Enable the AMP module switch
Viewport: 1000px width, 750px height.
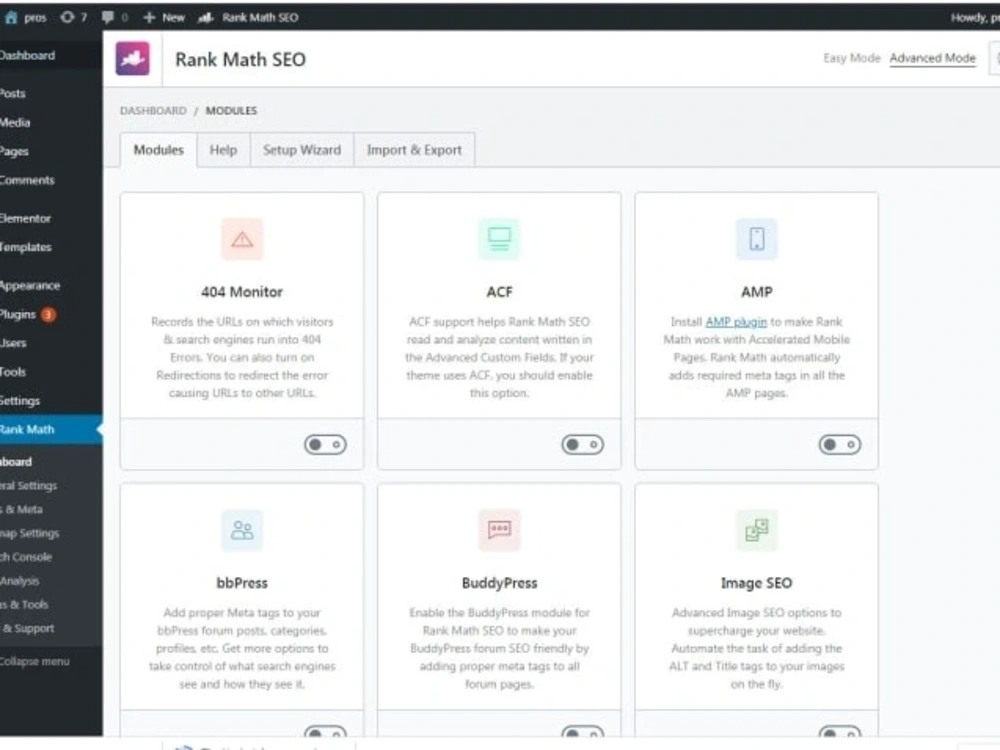840,445
